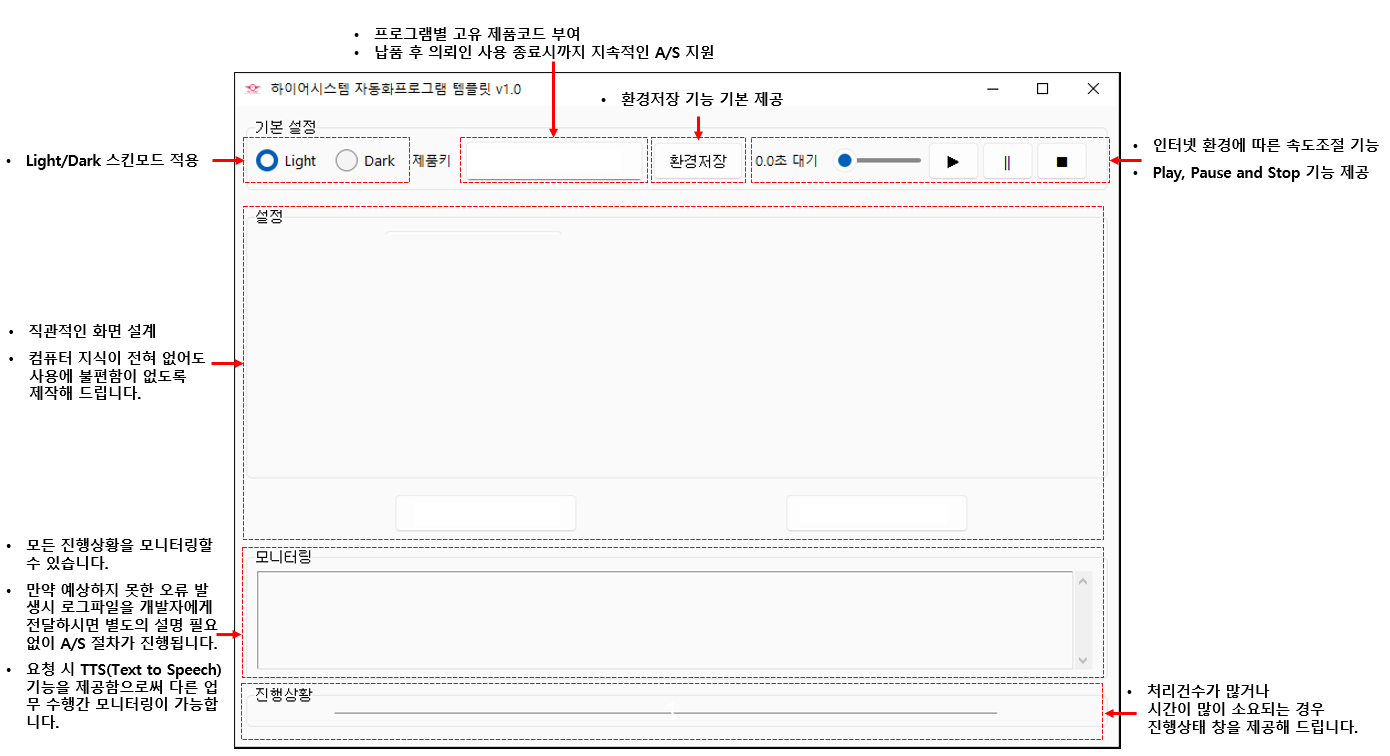
Task: Maximize the 하이어시스템 window
Action: (x=1042, y=89)
